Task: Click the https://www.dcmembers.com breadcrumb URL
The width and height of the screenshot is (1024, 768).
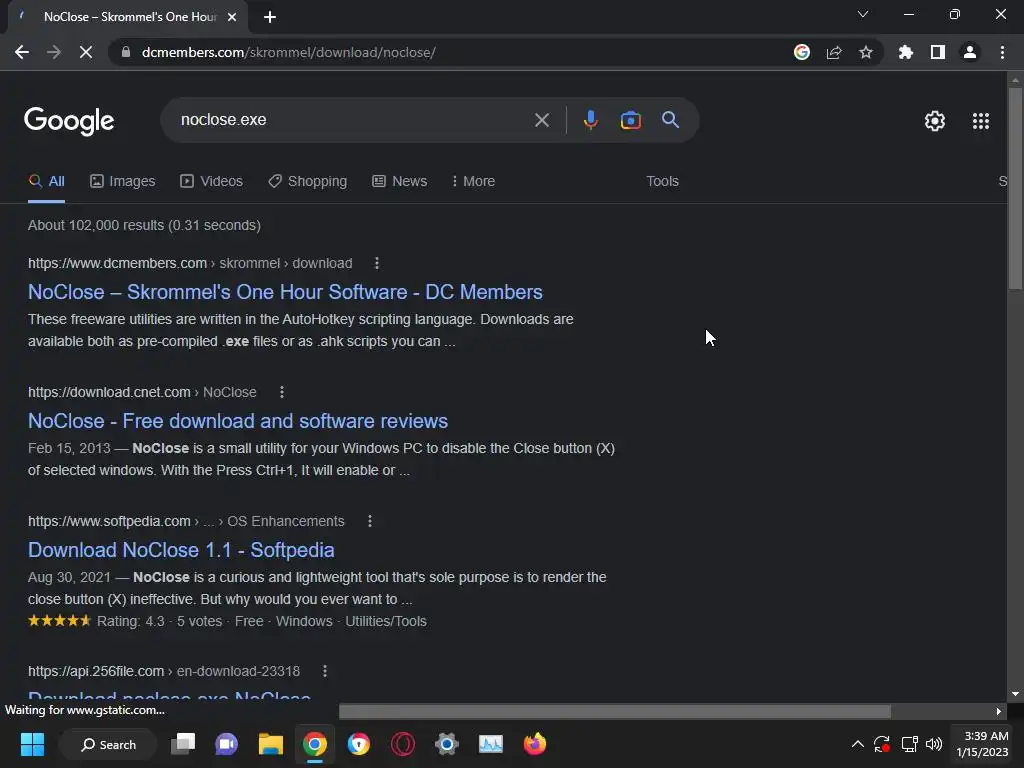Action: (x=118, y=263)
